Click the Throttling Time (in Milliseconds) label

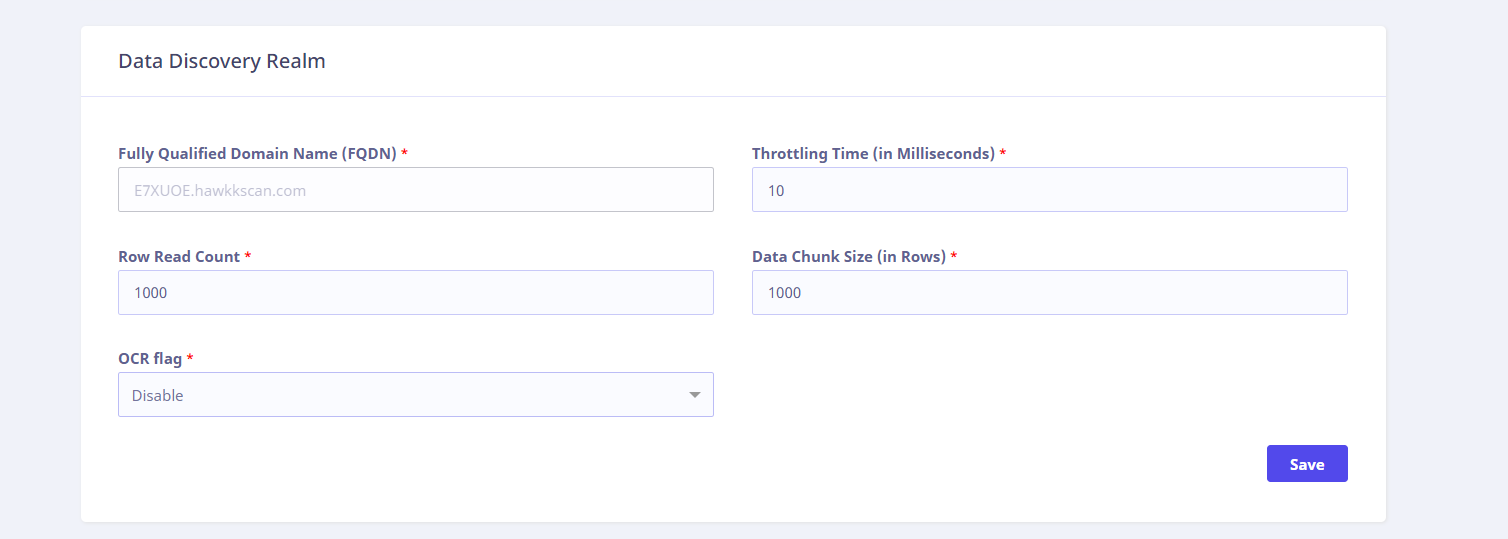coord(873,154)
